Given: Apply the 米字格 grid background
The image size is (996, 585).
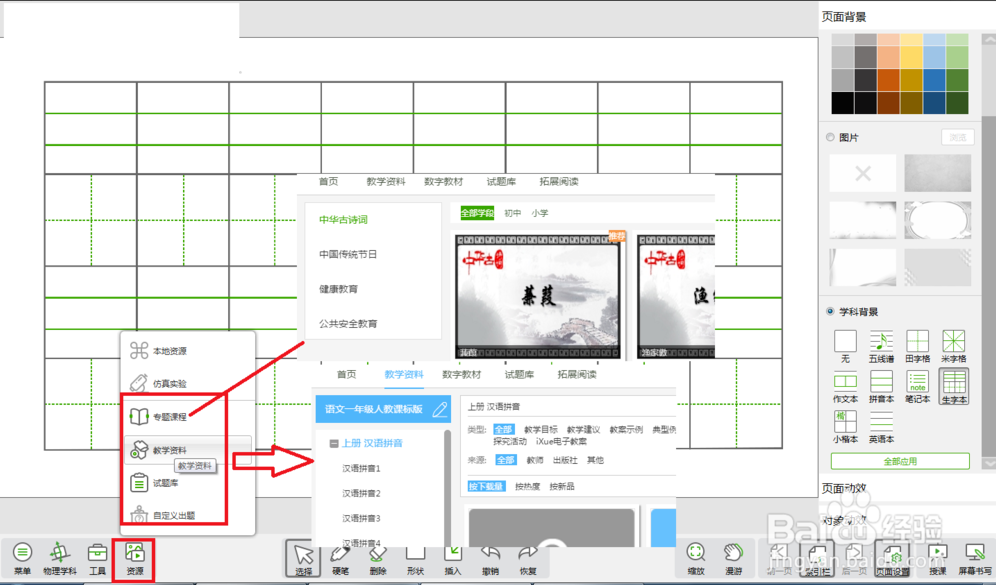Looking at the screenshot, I should [x=954, y=346].
